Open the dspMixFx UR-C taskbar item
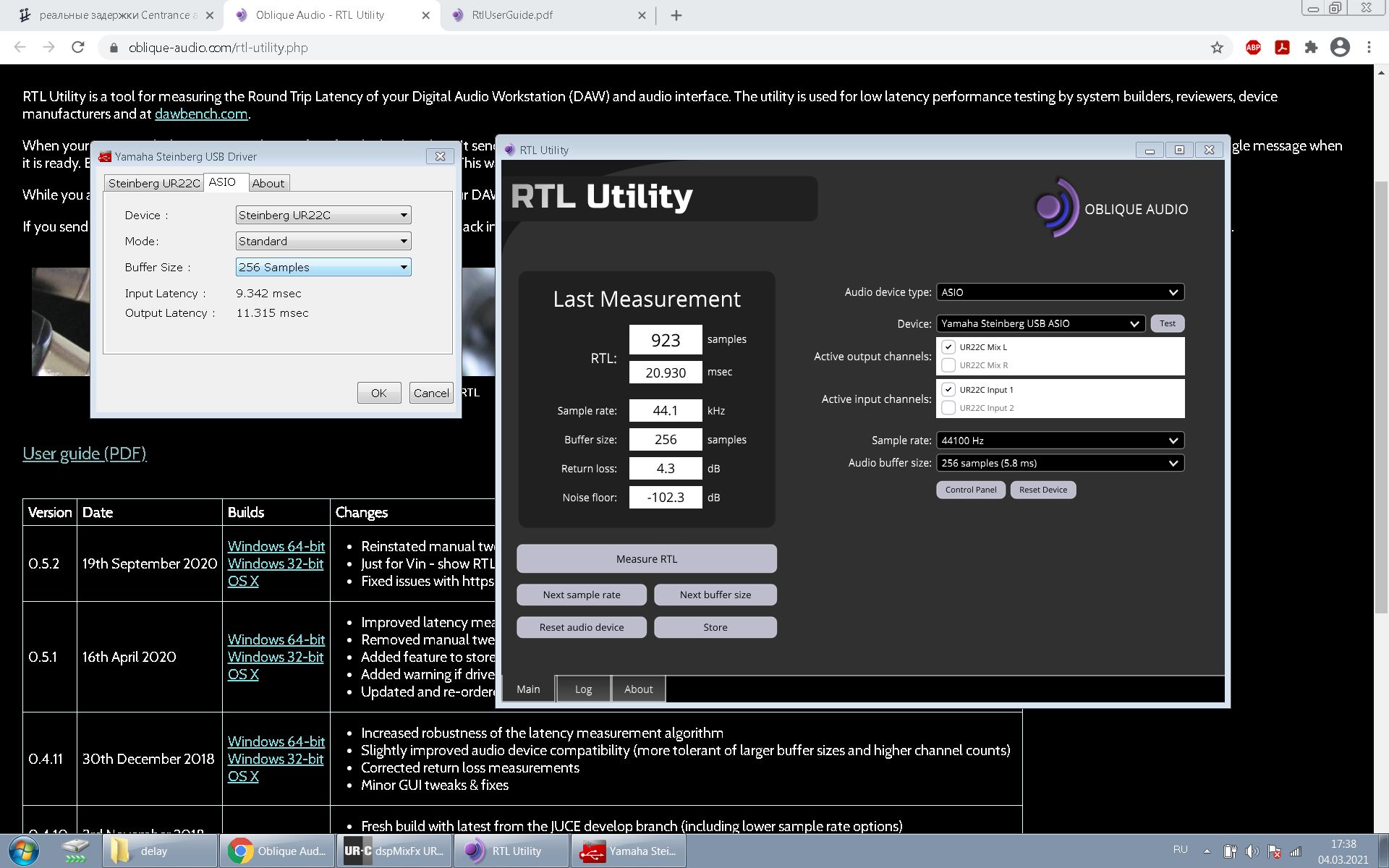 pos(395,851)
